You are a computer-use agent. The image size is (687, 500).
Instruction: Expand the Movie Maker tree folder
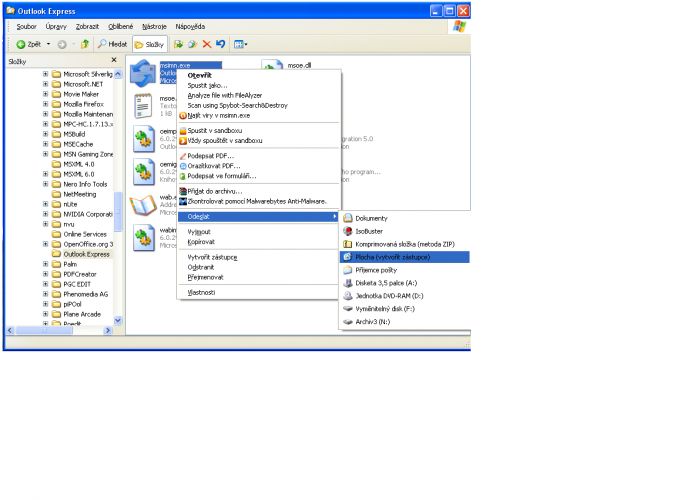coord(46,94)
